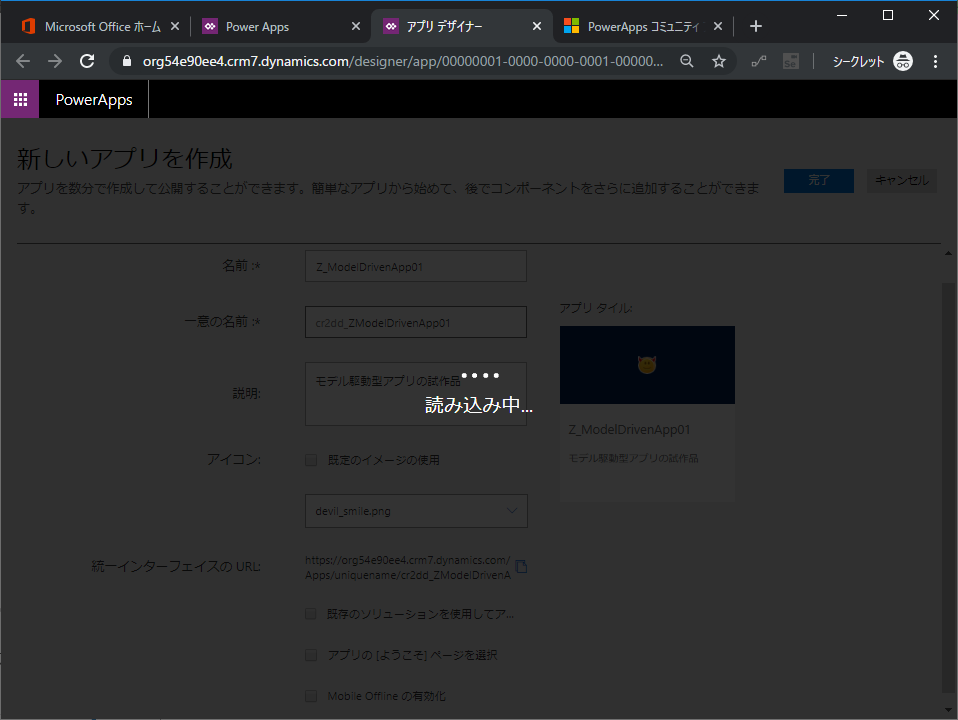Open devil_smile.png icon dropdown
Screen dimensions: 958x720
(416, 511)
